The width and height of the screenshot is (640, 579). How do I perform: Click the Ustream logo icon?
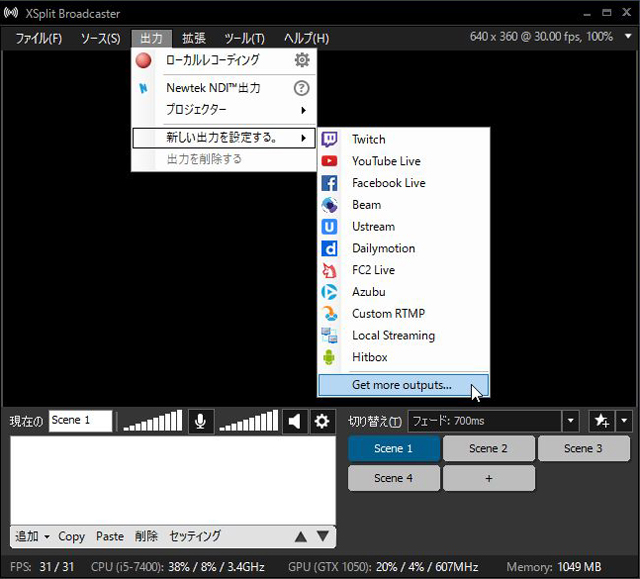[329, 226]
